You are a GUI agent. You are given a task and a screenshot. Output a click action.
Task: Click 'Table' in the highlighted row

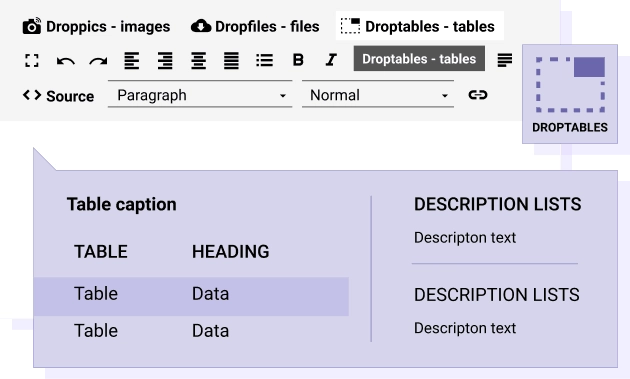96,294
